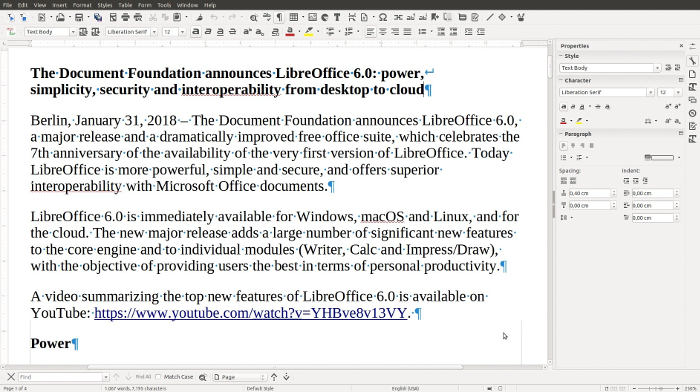The height and width of the screenshot is (392, 700).
Task: Click the Print icon
Action: (125, 17)
